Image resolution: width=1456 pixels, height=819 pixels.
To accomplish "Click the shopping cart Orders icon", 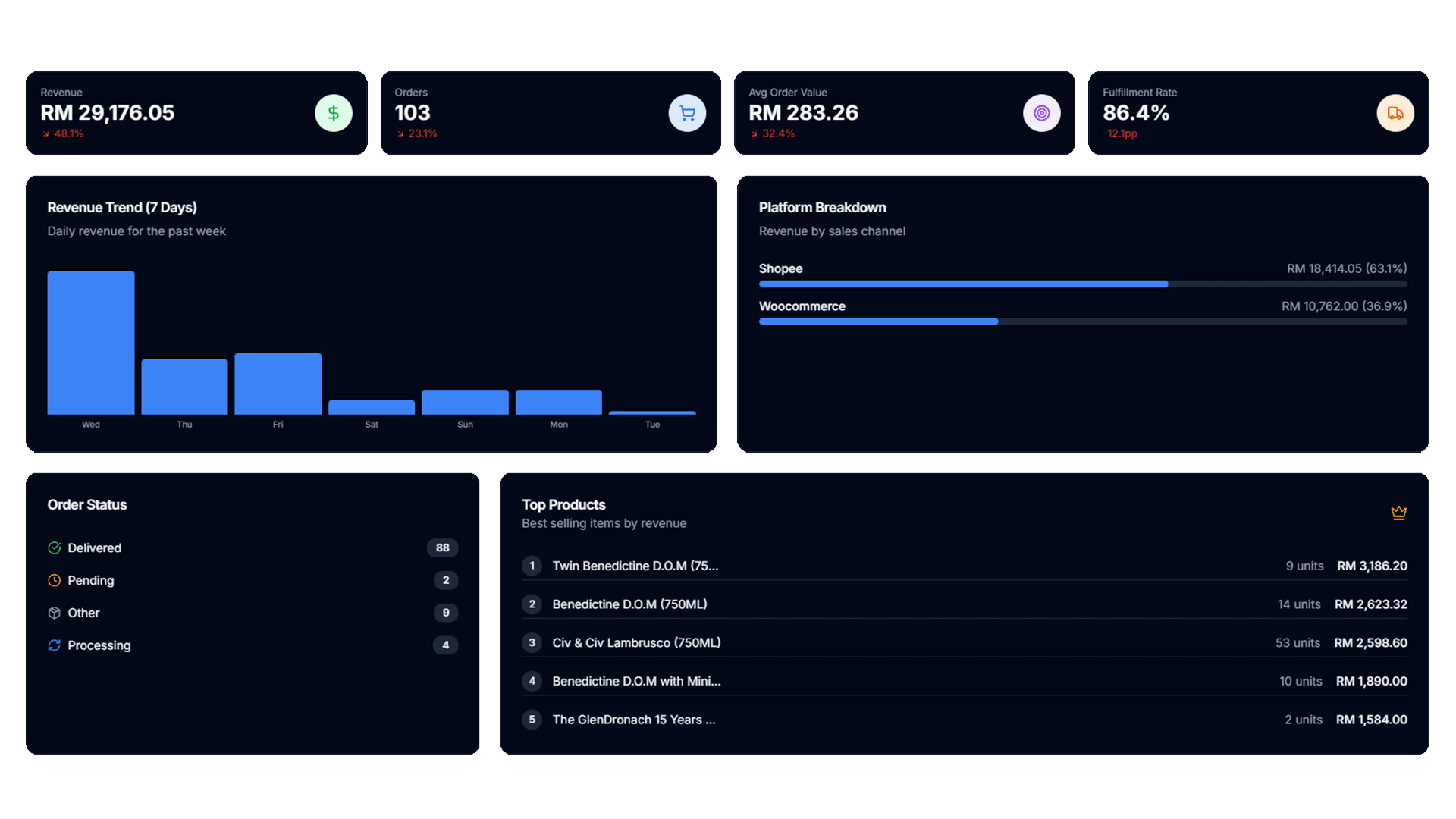I will pos(687,113).
